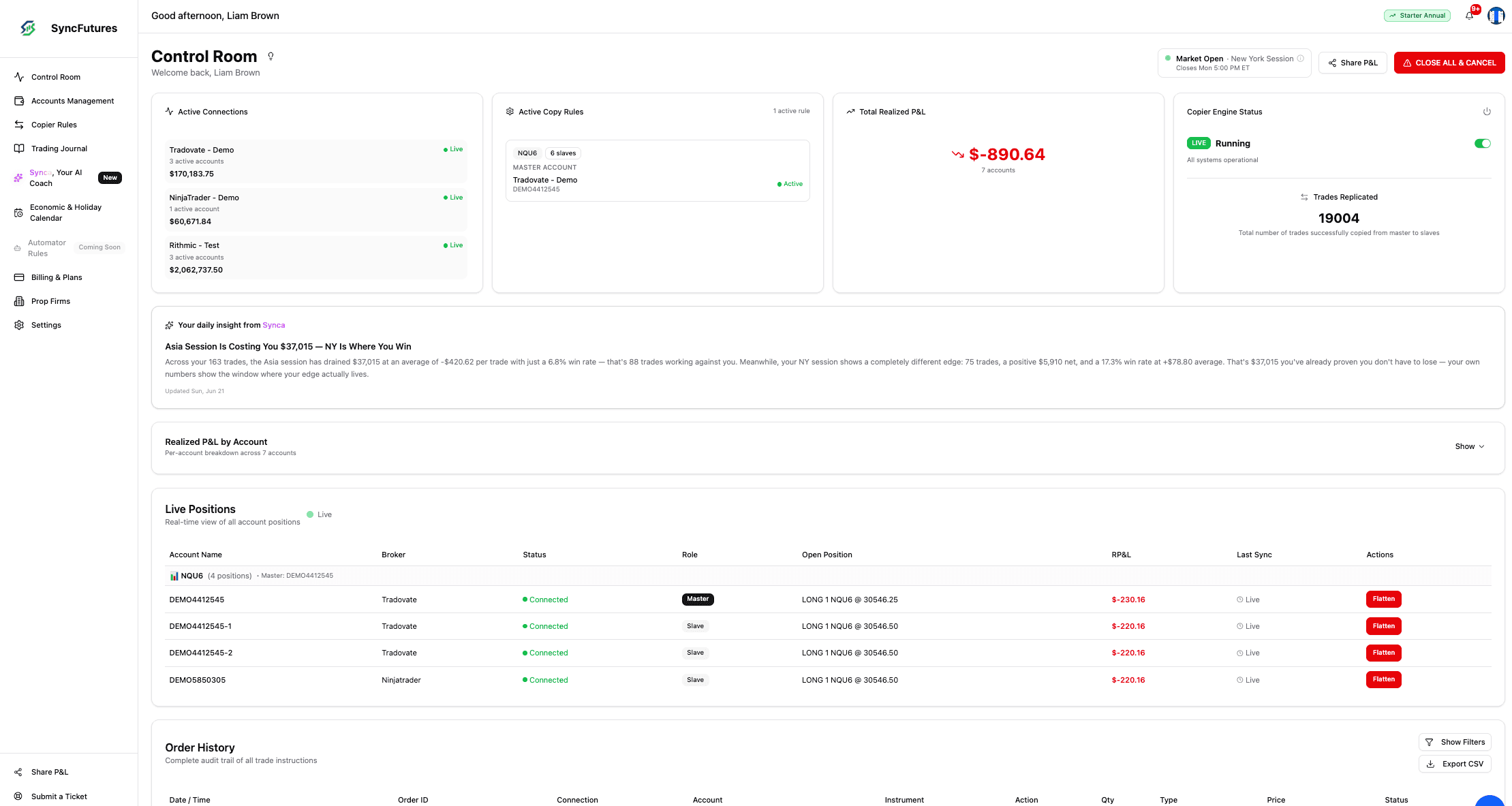Click the Market Open session indicator

point(1234,63)
